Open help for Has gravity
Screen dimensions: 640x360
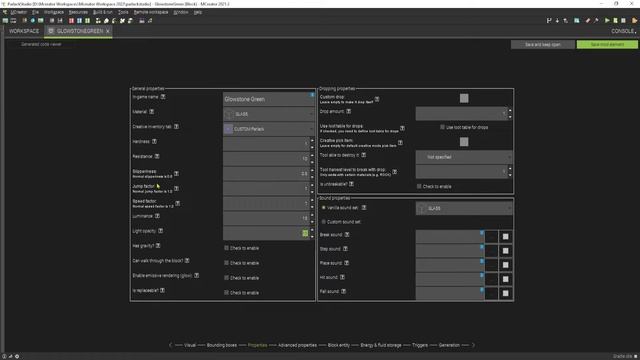pos(158,246)
